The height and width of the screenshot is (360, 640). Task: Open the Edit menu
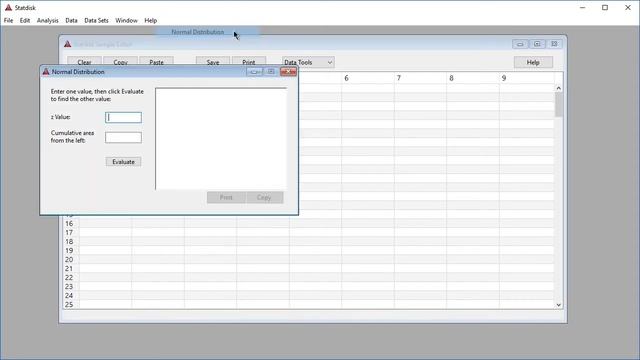point(24,20)
